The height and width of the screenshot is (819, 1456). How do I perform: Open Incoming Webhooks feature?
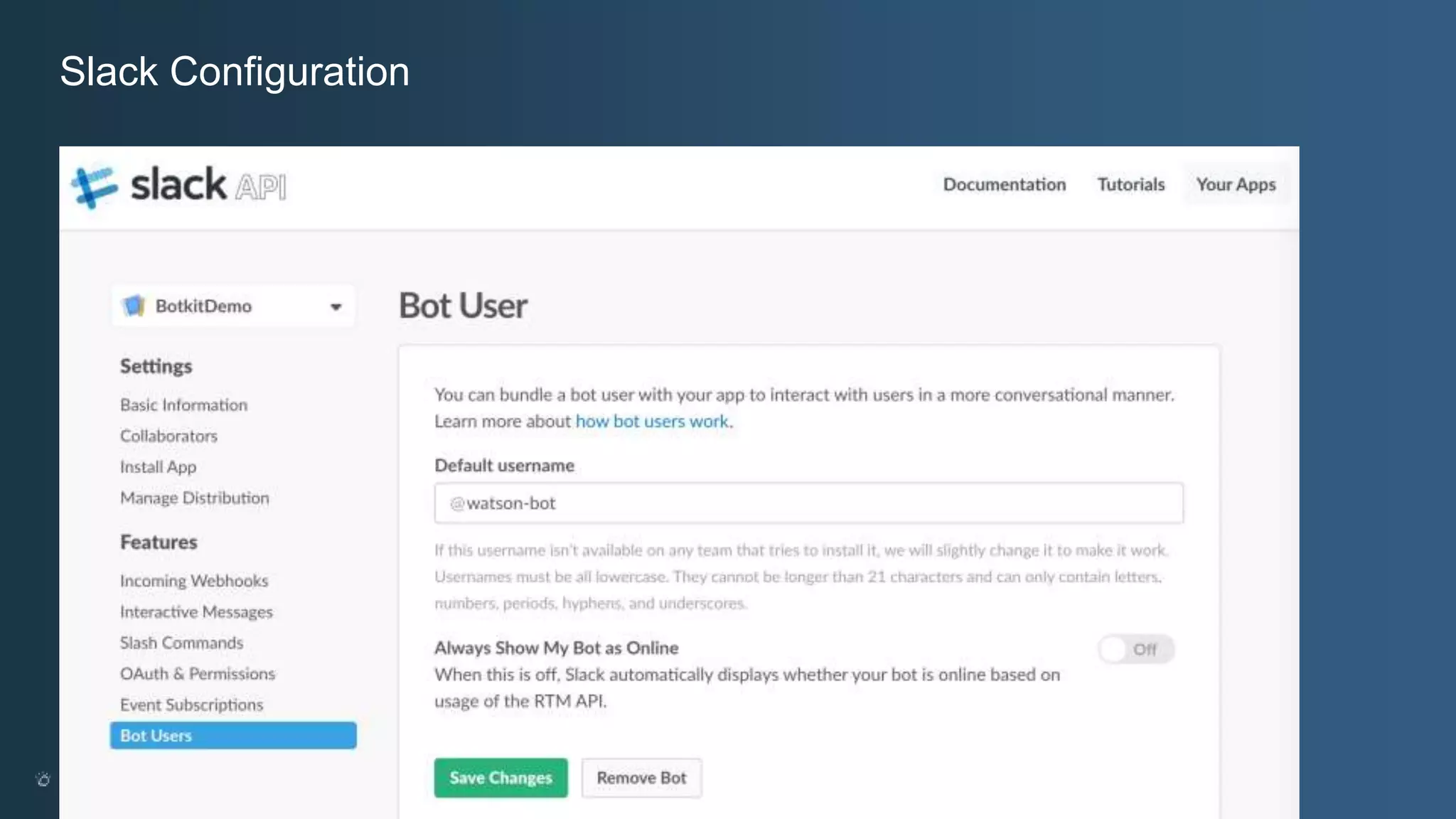pyautogui.click(x=194, y=581)
